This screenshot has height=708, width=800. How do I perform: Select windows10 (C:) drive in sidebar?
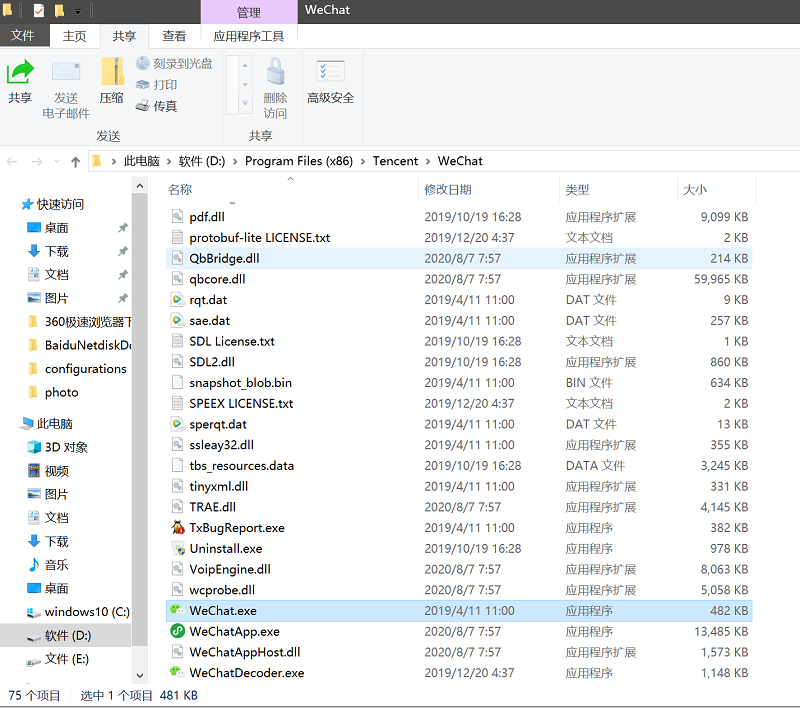pos(86,612)
